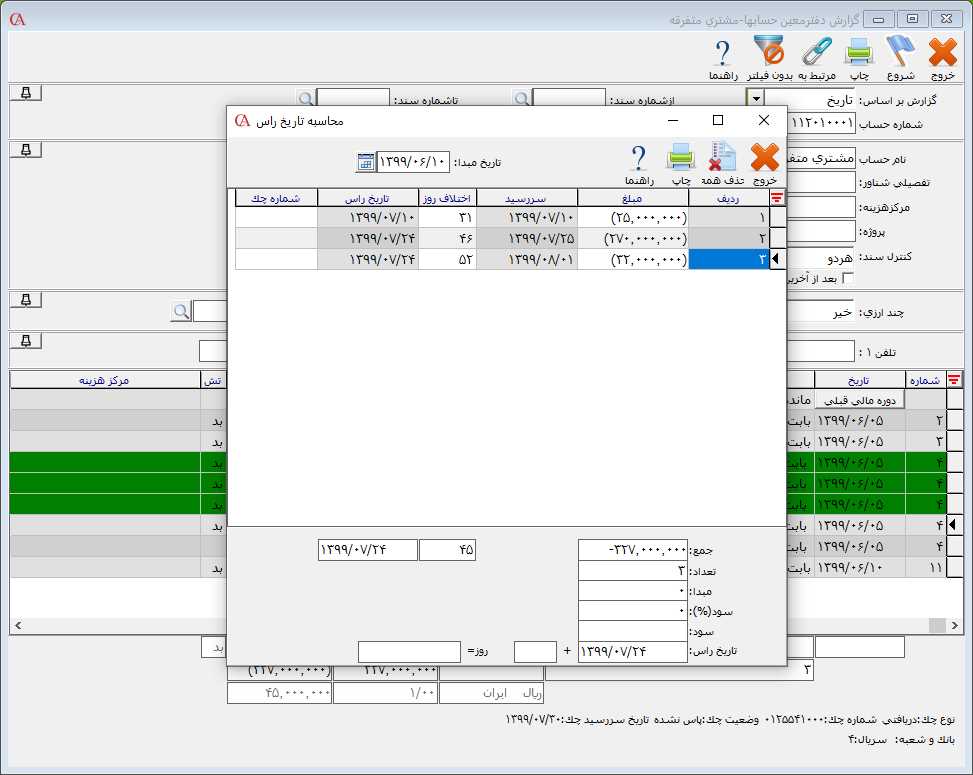The image size is (973, 775).
Task: Select the cell with amount (270,000,000)
Action: pos(632,238)
